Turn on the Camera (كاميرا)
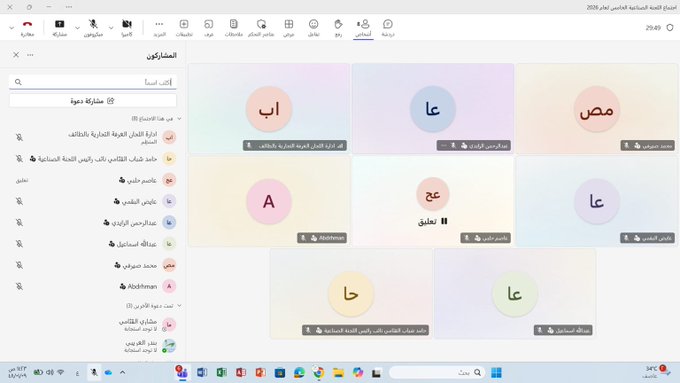The height and width of the screenshot is (383, 680). tap(127, 28)
